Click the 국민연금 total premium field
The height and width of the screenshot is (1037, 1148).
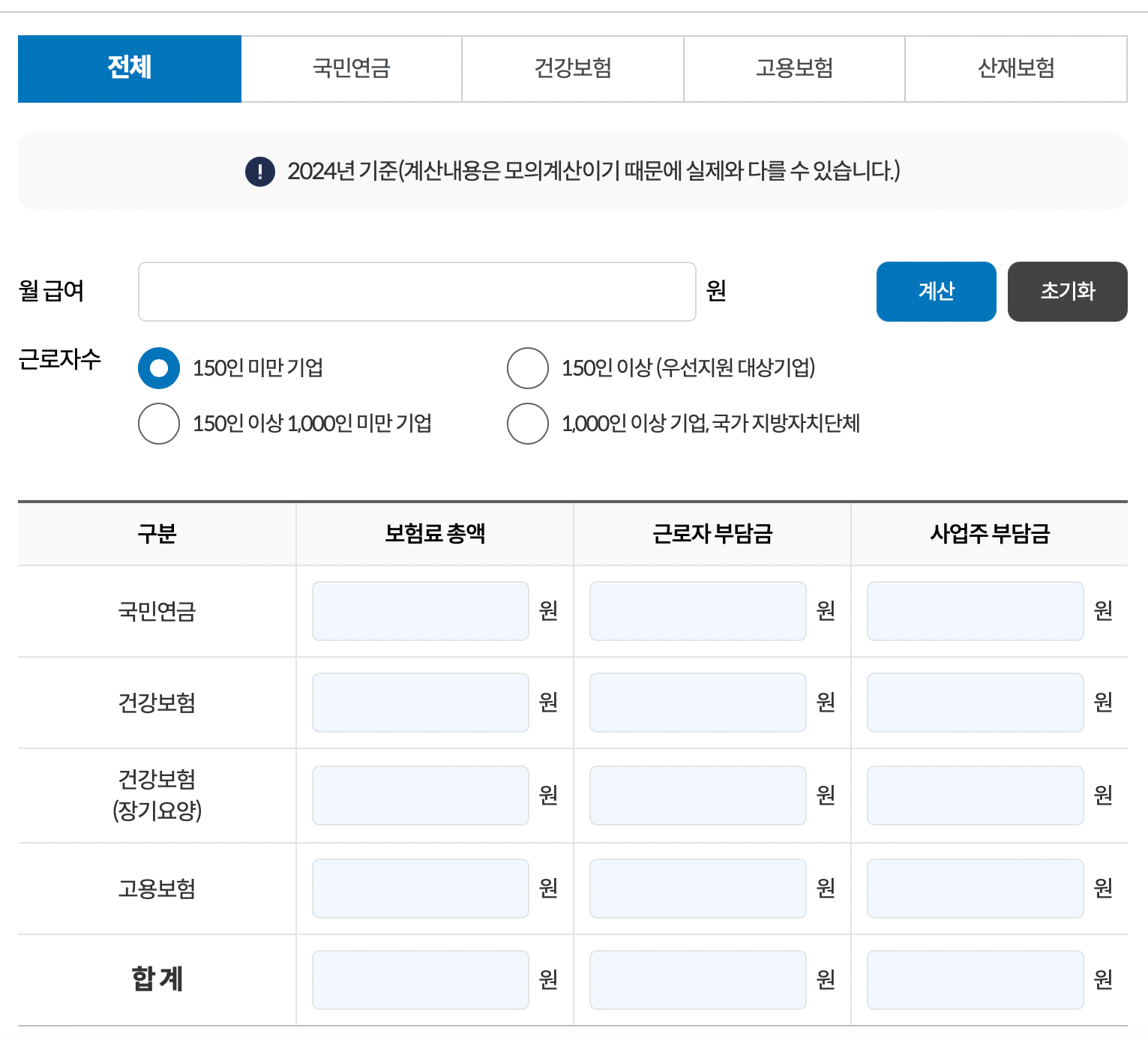420,610
